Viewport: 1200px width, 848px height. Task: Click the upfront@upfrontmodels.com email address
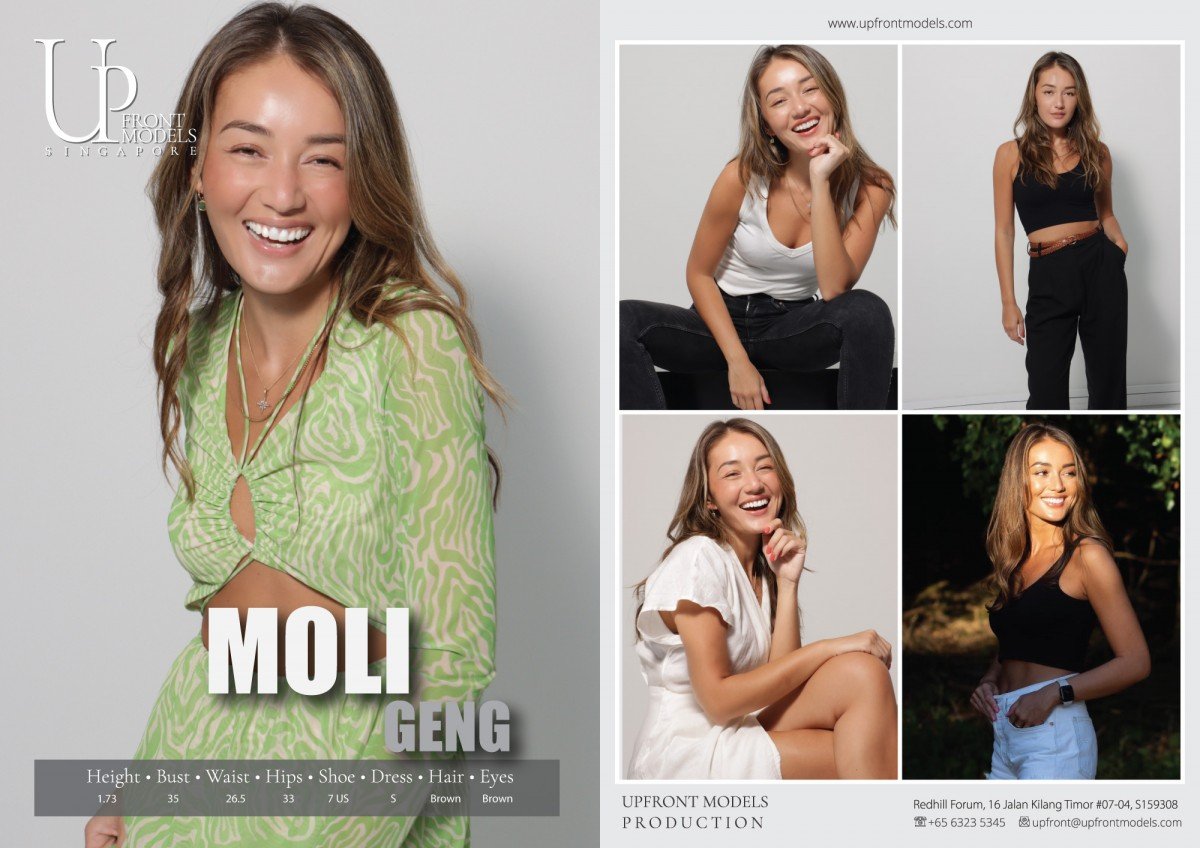[x=1107, y=822]
